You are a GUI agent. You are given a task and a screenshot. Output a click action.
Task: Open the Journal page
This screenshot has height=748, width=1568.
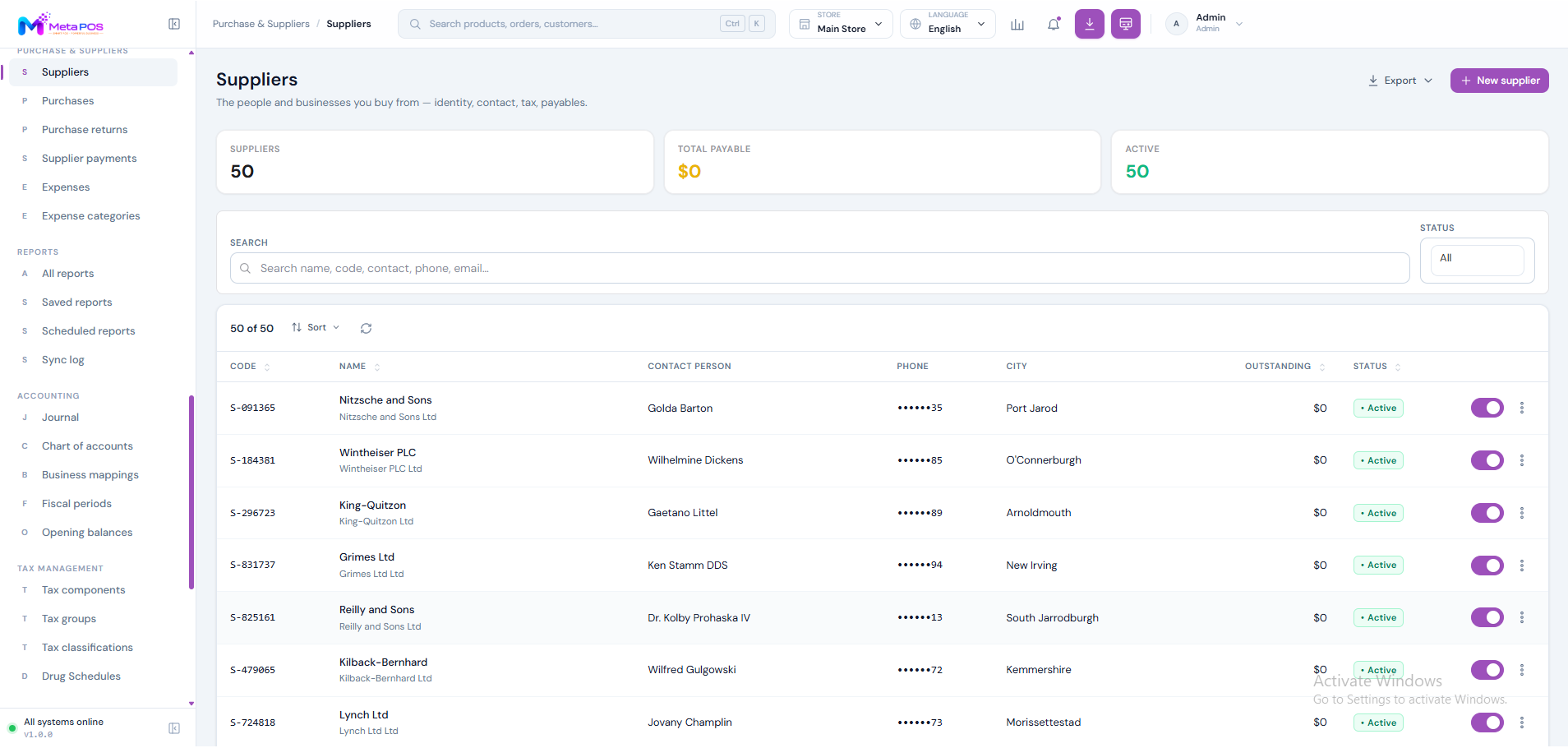click(61, 418)
